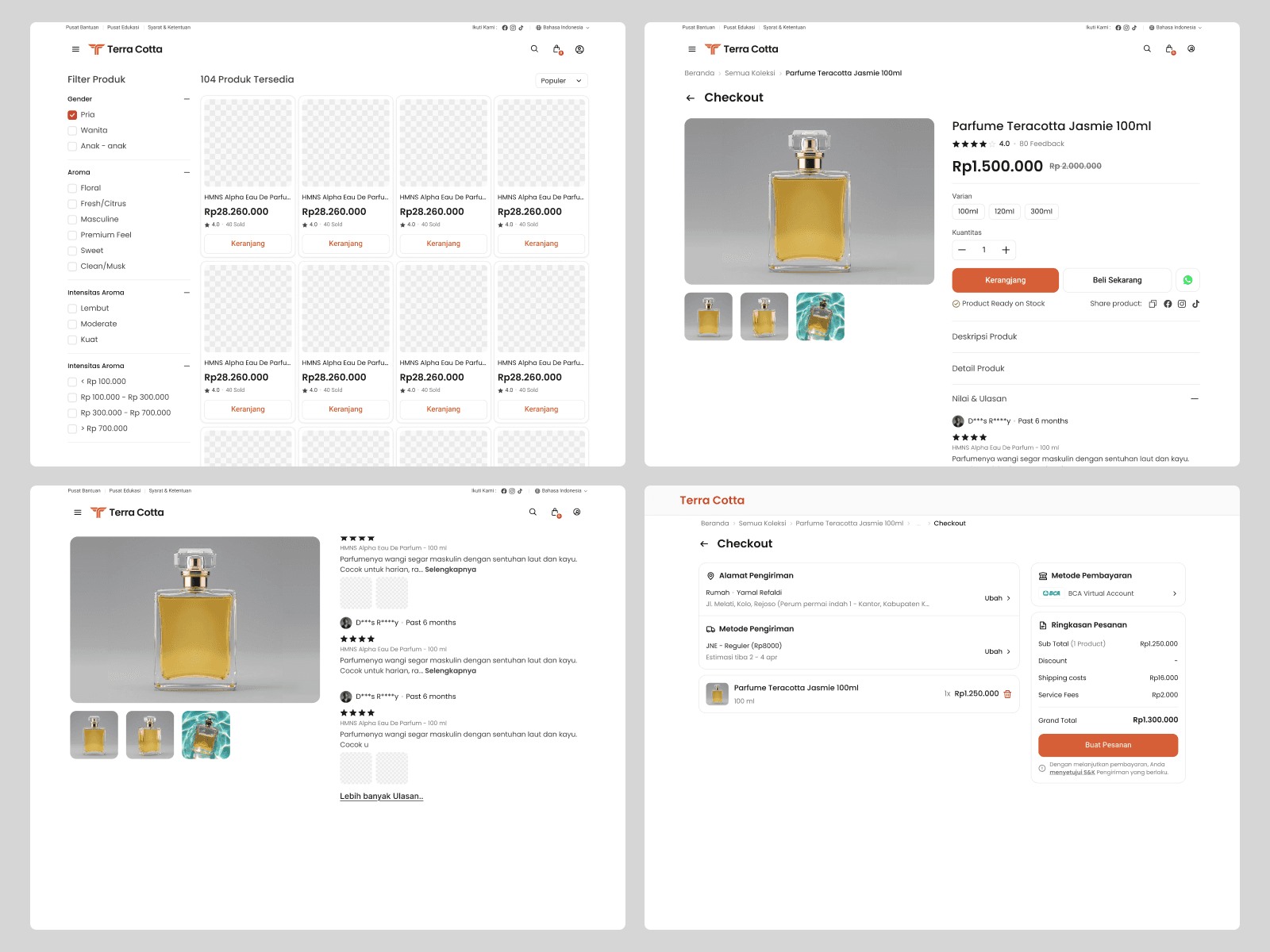Click search icon on product detail page
The width and height of the screenshot is (1270, 952).
pyautogui.click(x=1147, y=49)
